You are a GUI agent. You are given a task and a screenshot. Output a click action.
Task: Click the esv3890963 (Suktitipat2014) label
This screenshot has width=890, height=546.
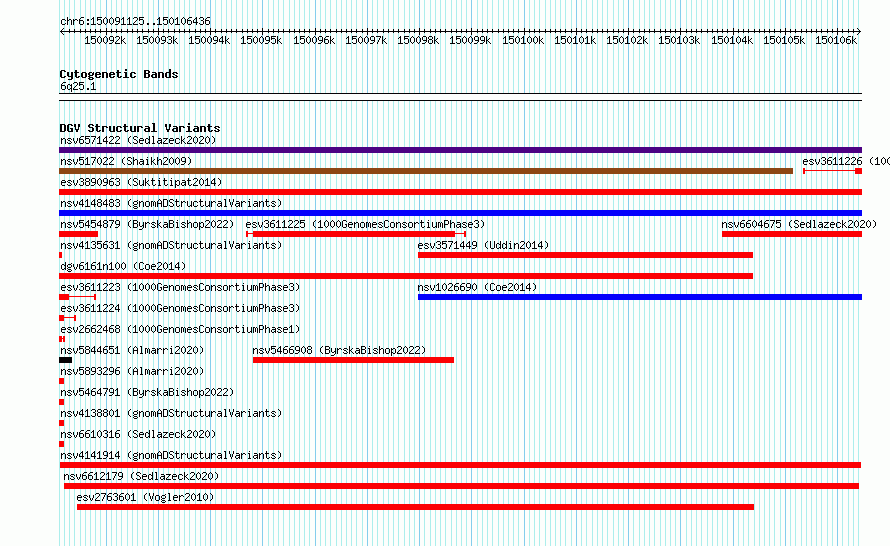(x=141, y=182)
